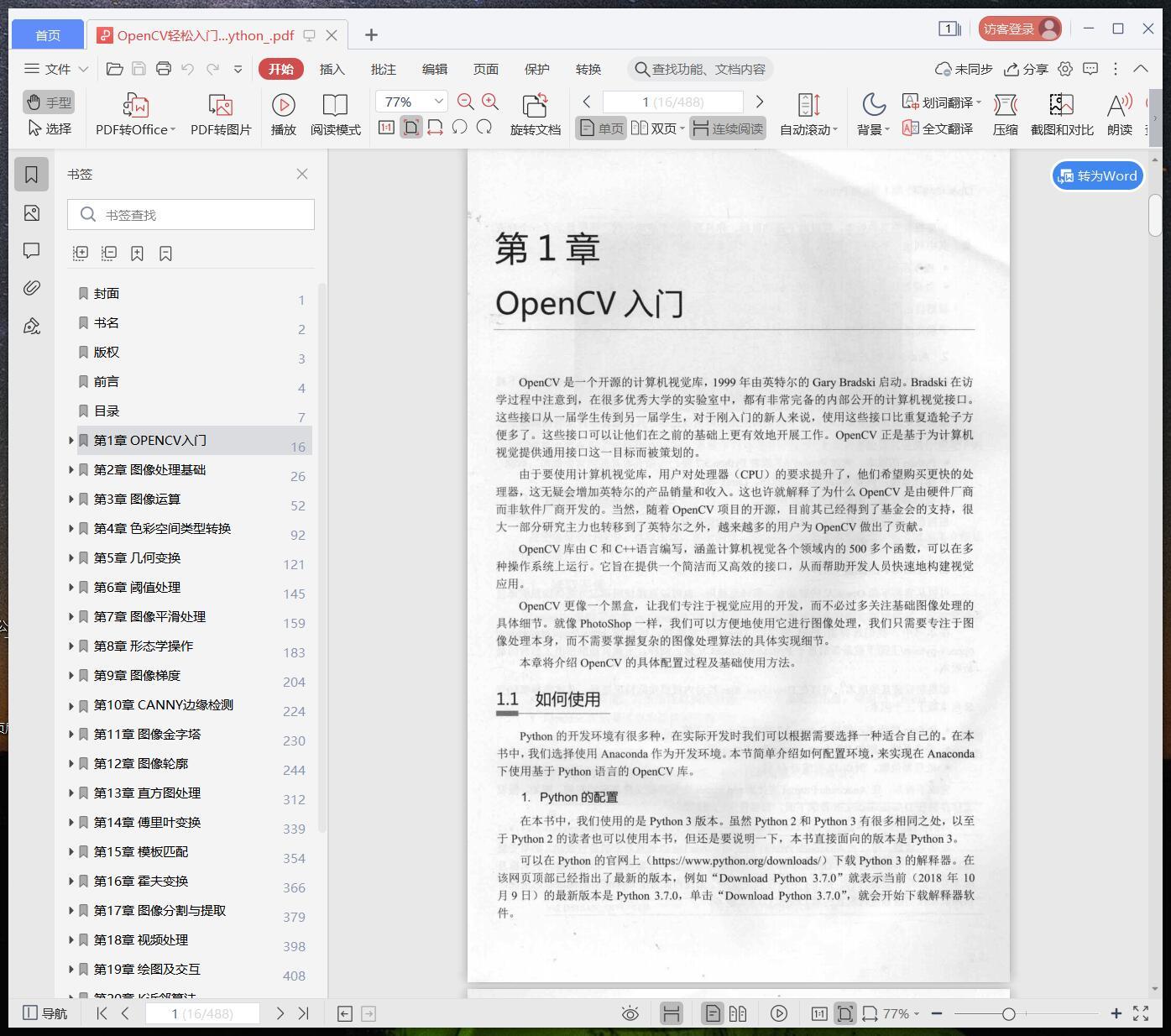Start 朗读 read aloud

click(x=1120, y=115)
